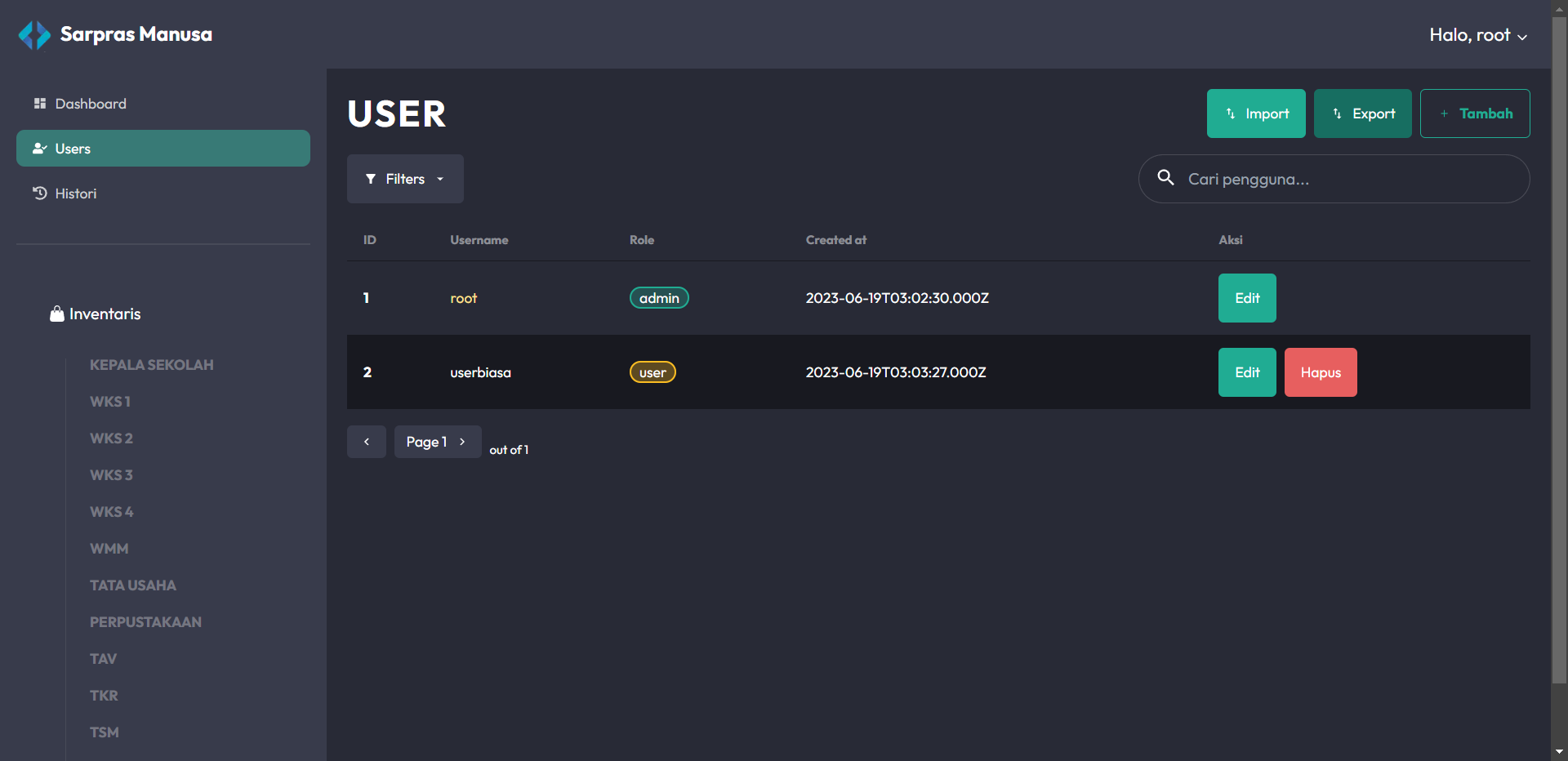Click the Sarpras Manusa title text
This screenshot has width=1568, height=761.
click(136, 34)
